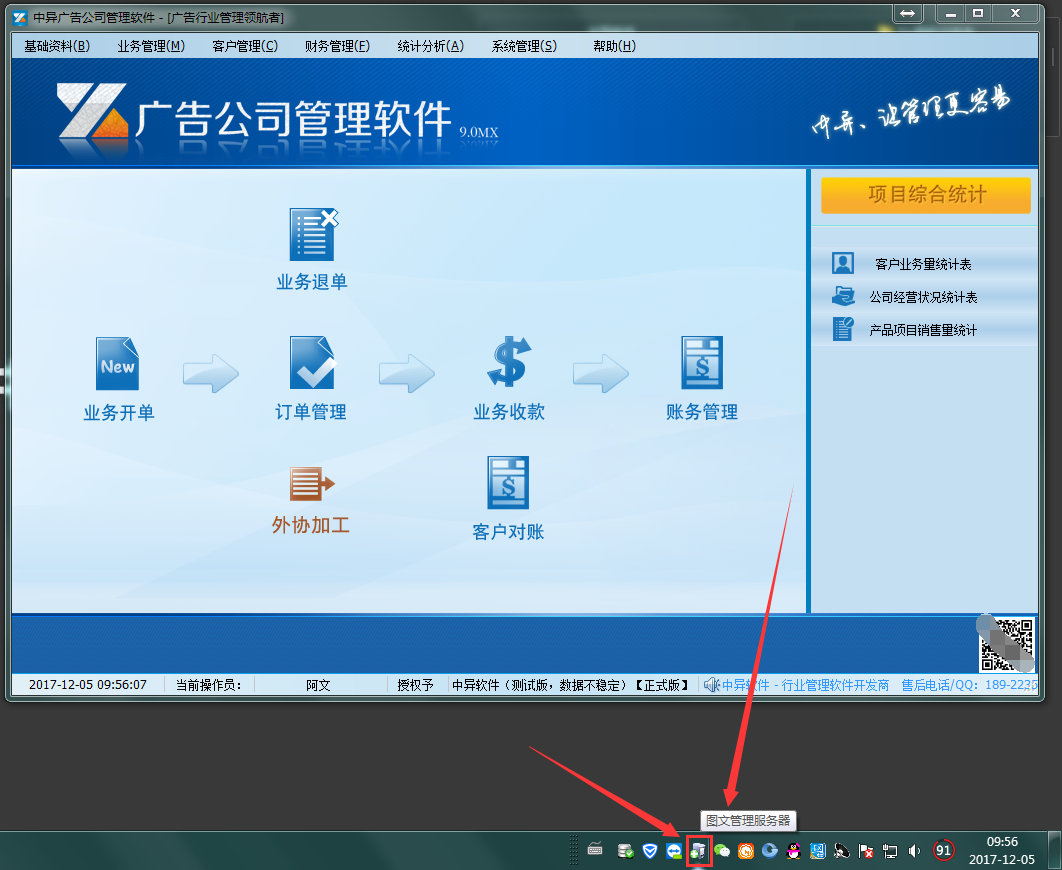This screenshot has height=870, width=1062.
Task: Click 业务收款 label
Action: pyautogui.click(x=509, y=412)
